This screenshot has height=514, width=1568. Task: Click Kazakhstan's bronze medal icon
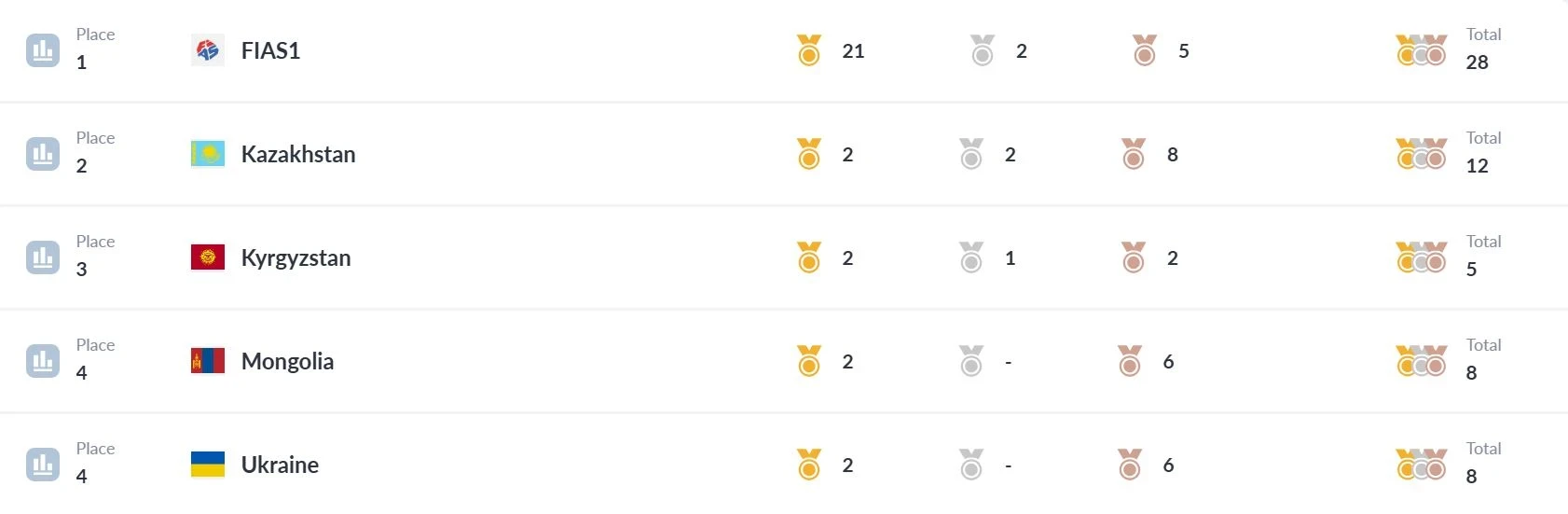(x=1134, y=154)
